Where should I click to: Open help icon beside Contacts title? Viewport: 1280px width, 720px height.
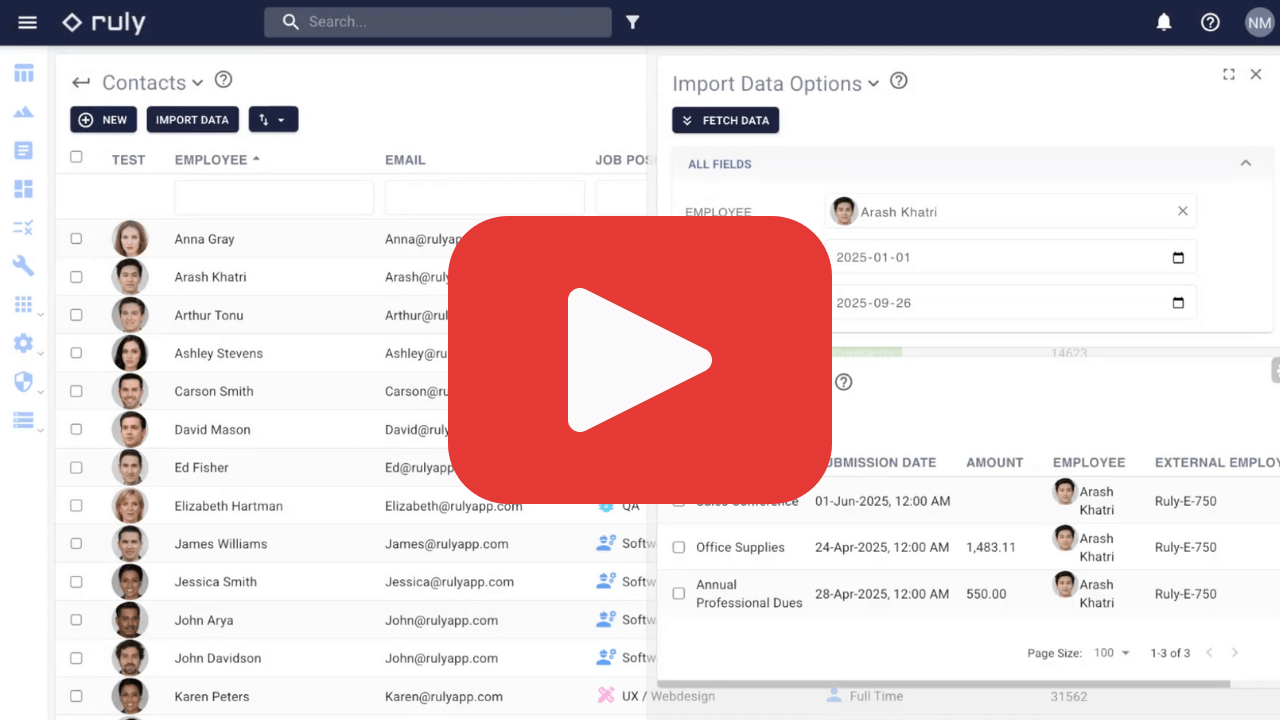point(224,80)
